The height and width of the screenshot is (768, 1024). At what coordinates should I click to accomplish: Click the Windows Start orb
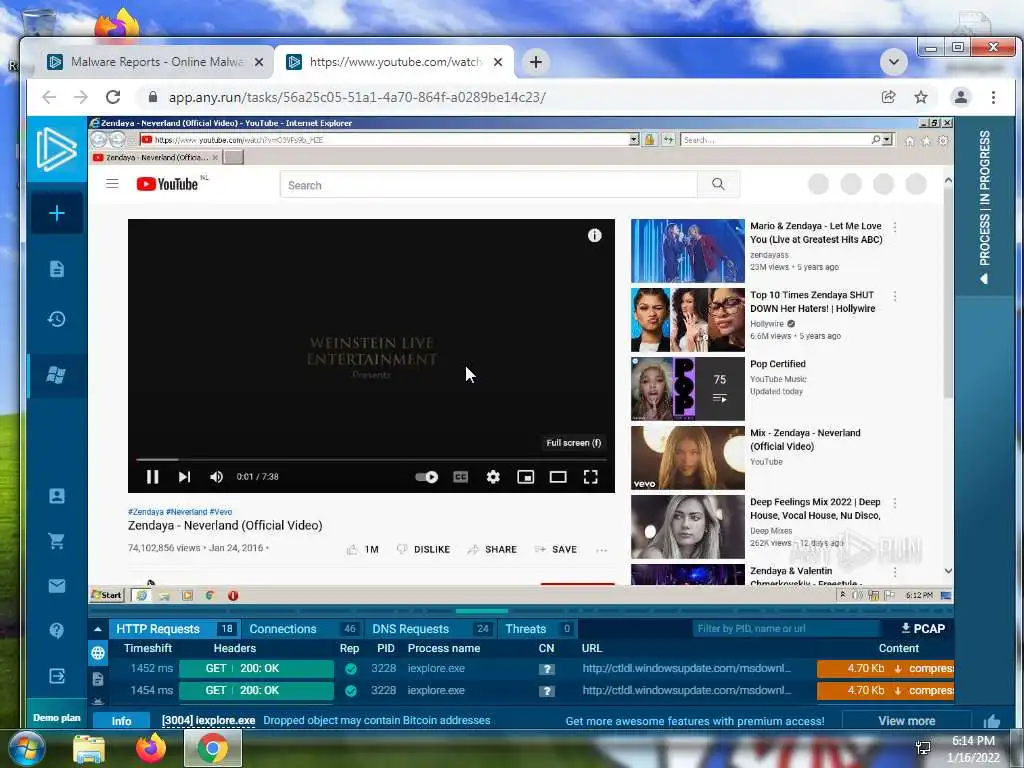27,748
